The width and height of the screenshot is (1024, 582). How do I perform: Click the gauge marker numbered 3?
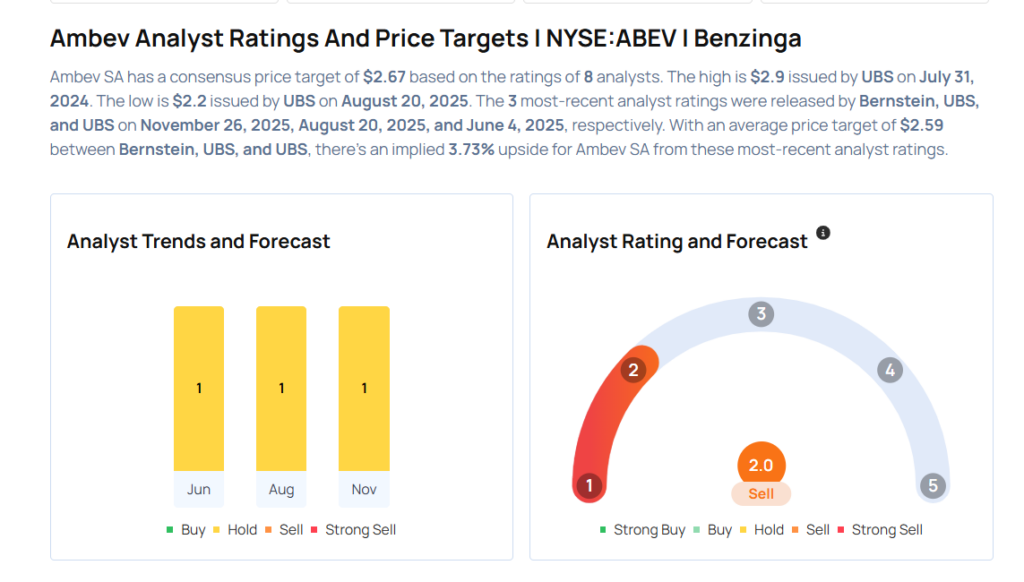coord(761,315)
